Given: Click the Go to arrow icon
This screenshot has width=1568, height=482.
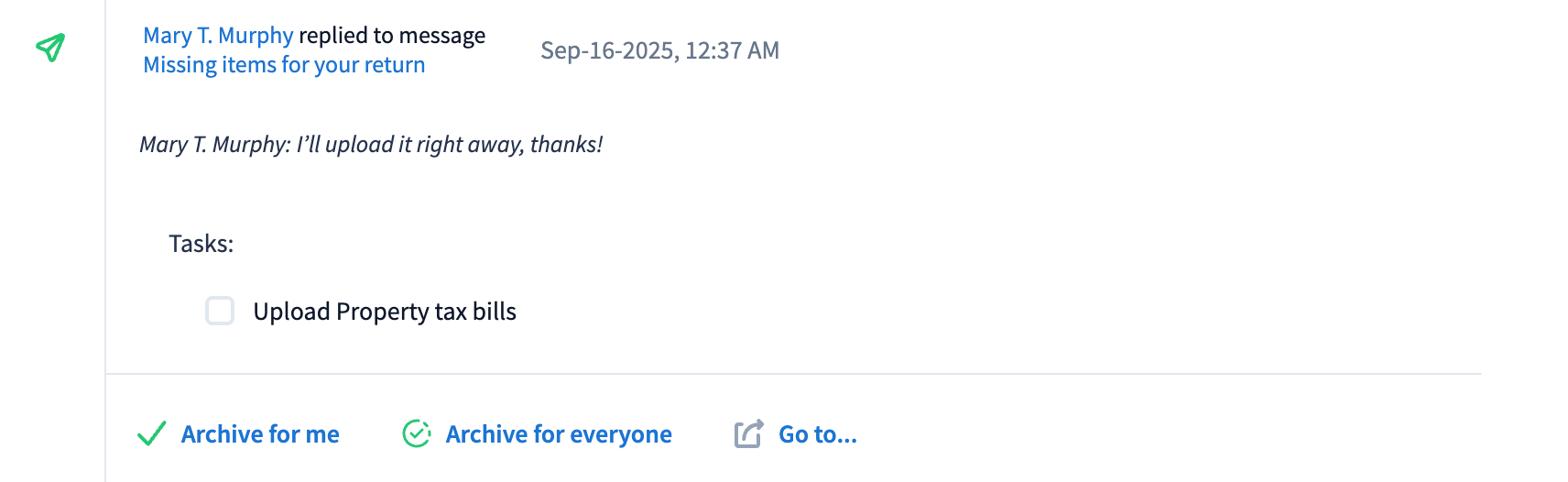Looking at the screenshot, I should 748,433.
